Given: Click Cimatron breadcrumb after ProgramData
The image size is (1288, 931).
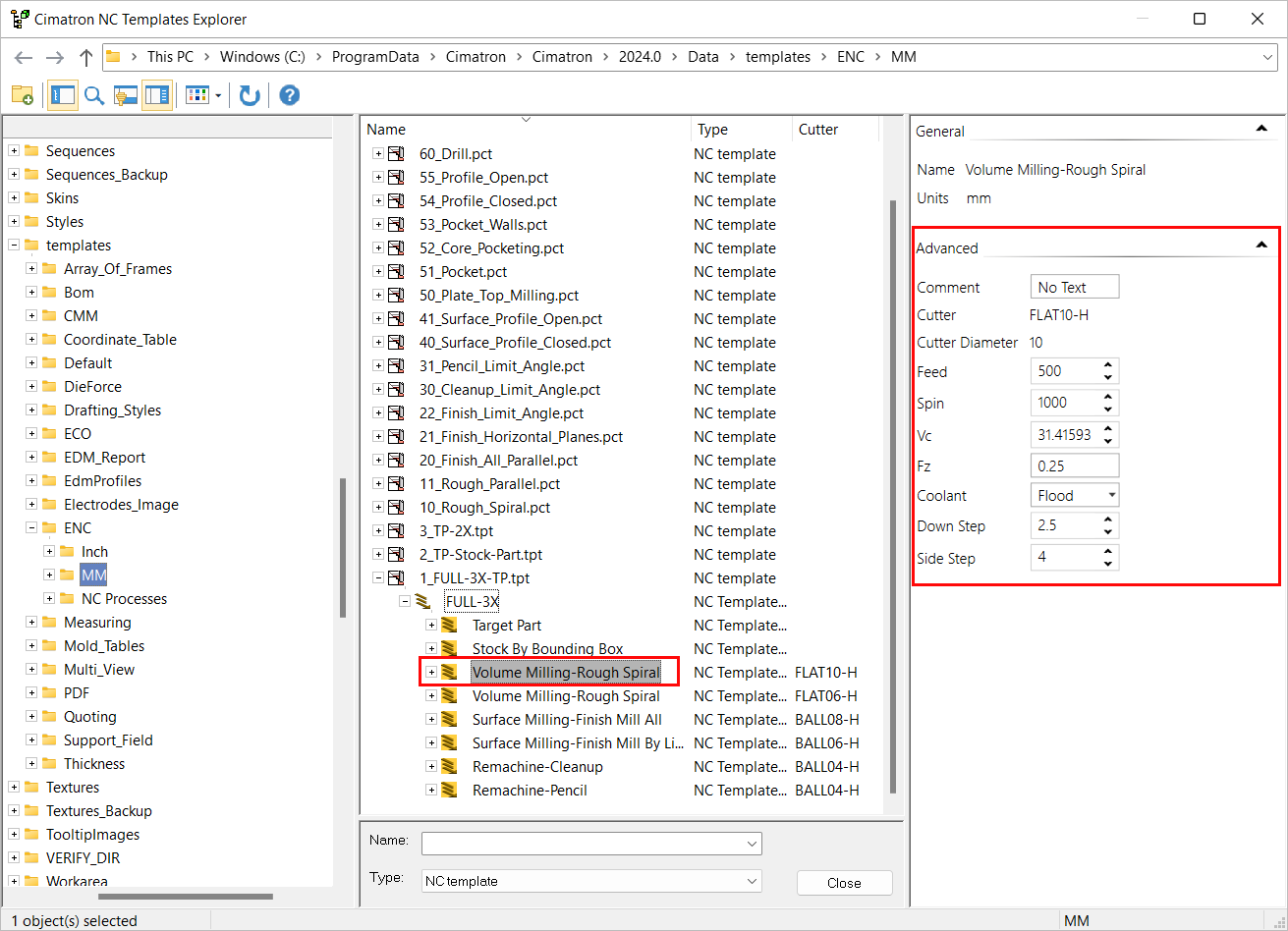Looking at the screenshot, I should [x=476, y=57].
